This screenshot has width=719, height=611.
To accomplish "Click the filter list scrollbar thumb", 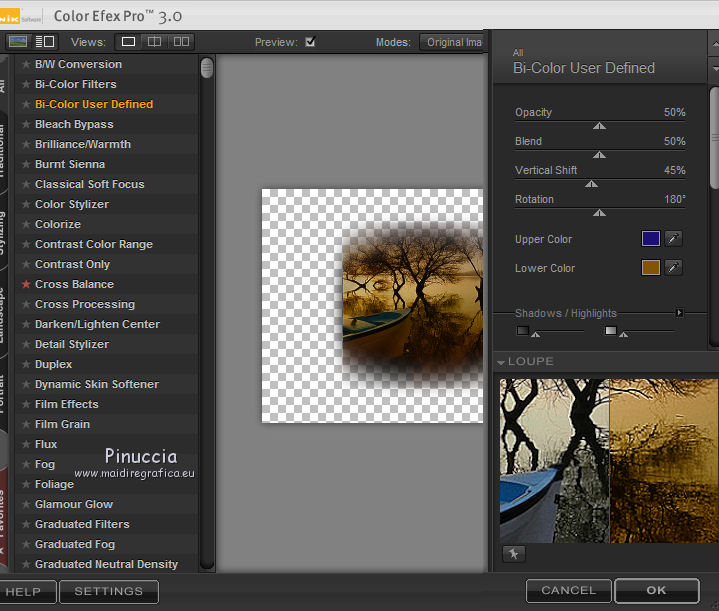I will [207, 67].
